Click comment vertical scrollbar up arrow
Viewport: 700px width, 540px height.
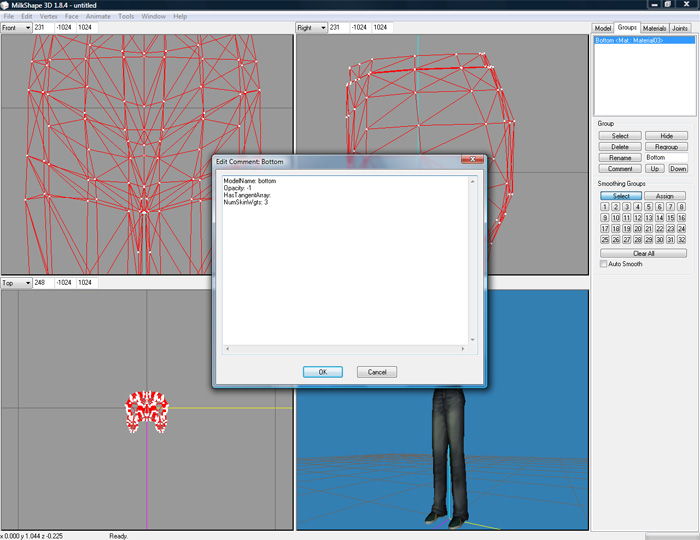[x=472, y=181]
